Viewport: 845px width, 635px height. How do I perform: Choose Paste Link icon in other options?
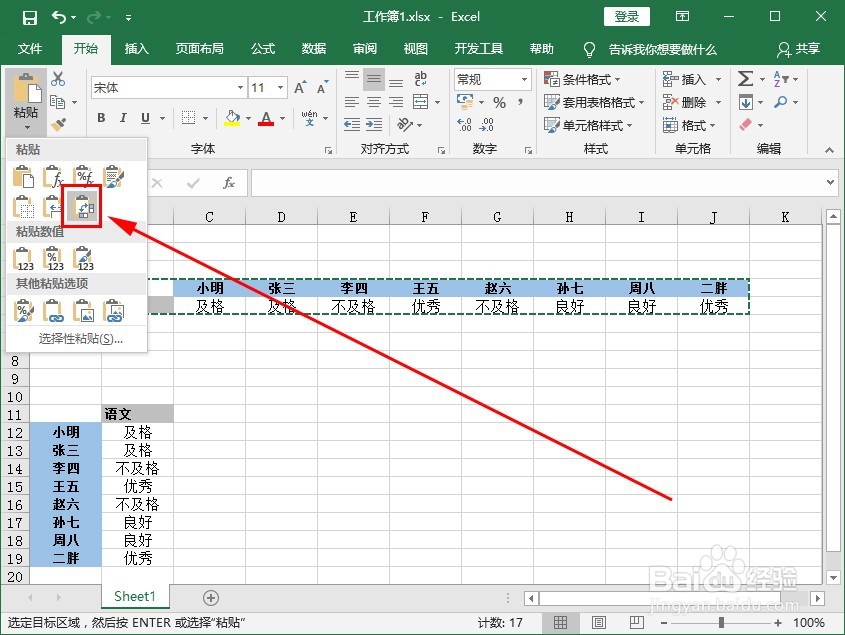pyautogui.click(x=53, y=310)
